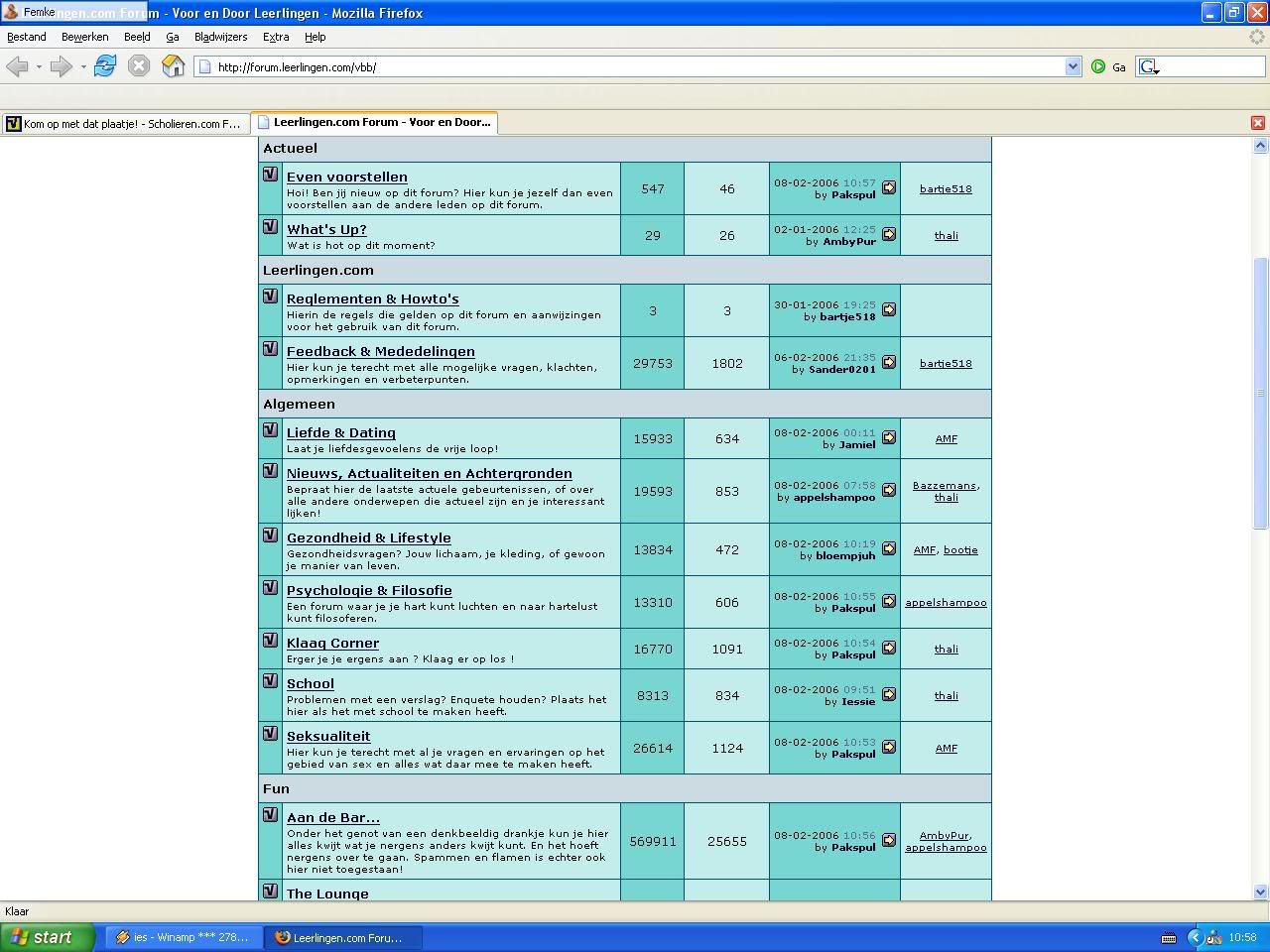
Task: Open moderator bootje profile link
Action: [960, 549]
